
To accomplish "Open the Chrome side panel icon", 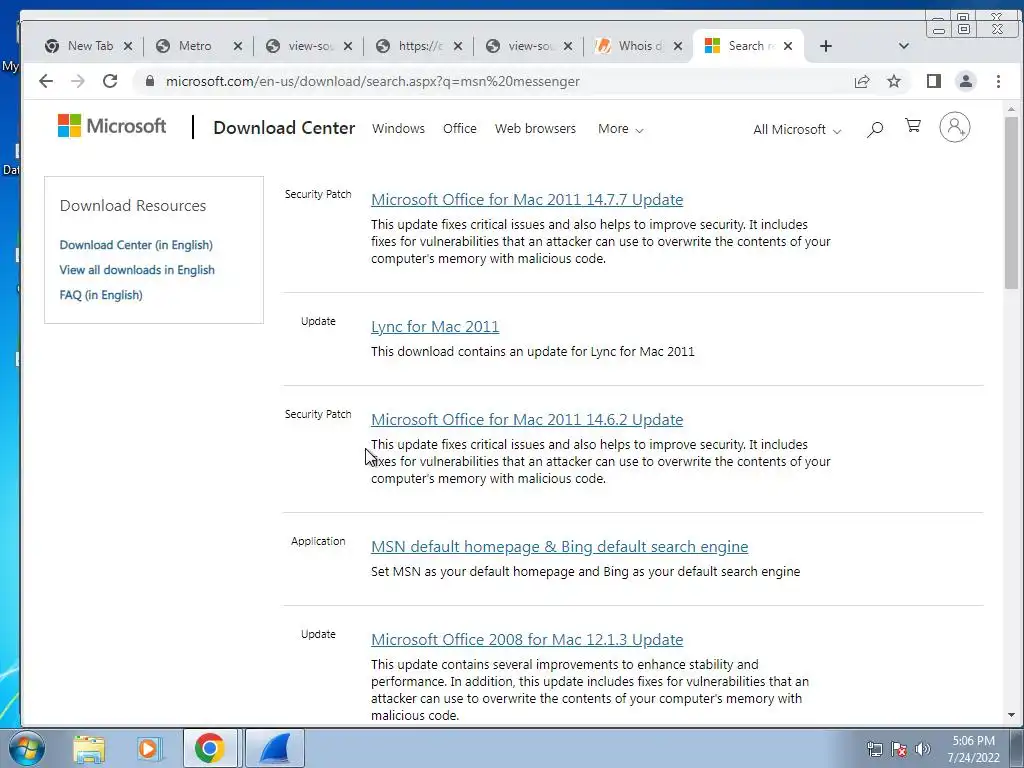I will click(x=934, y=81).
